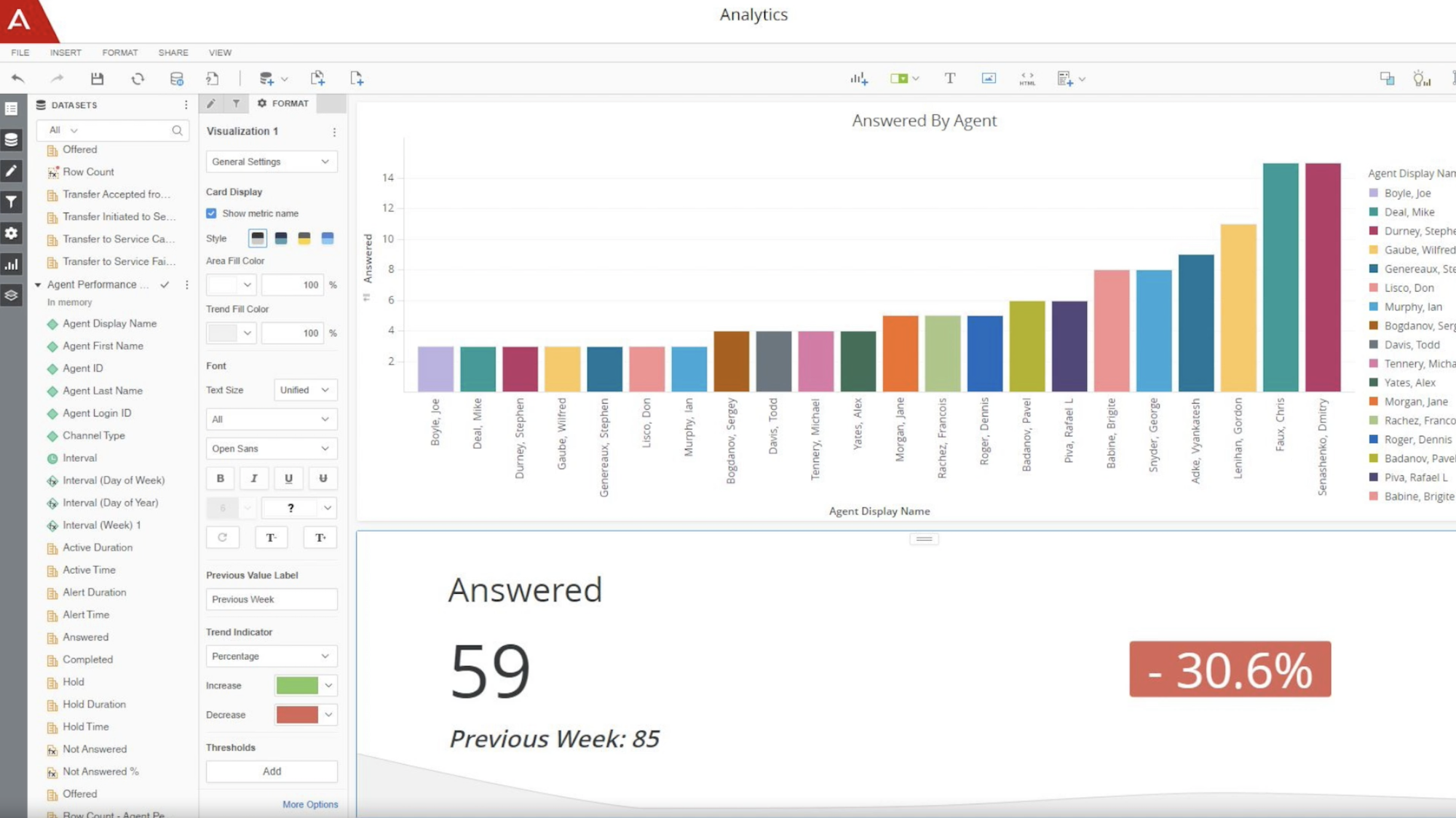Select the FORMAT tab
Screen dimensions: 1456x818
283,103
